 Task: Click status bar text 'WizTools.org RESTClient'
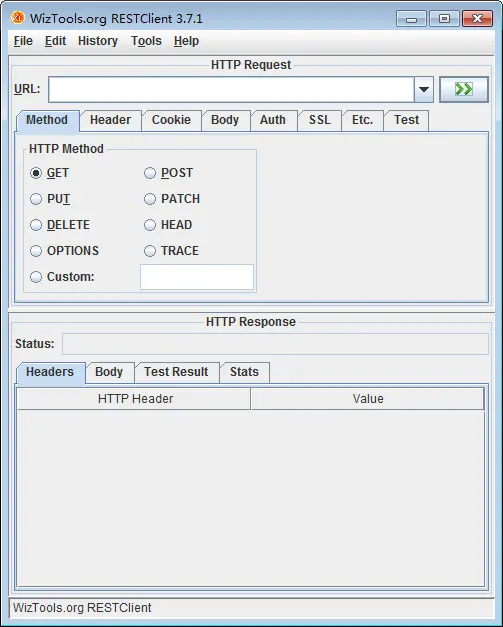82,608
